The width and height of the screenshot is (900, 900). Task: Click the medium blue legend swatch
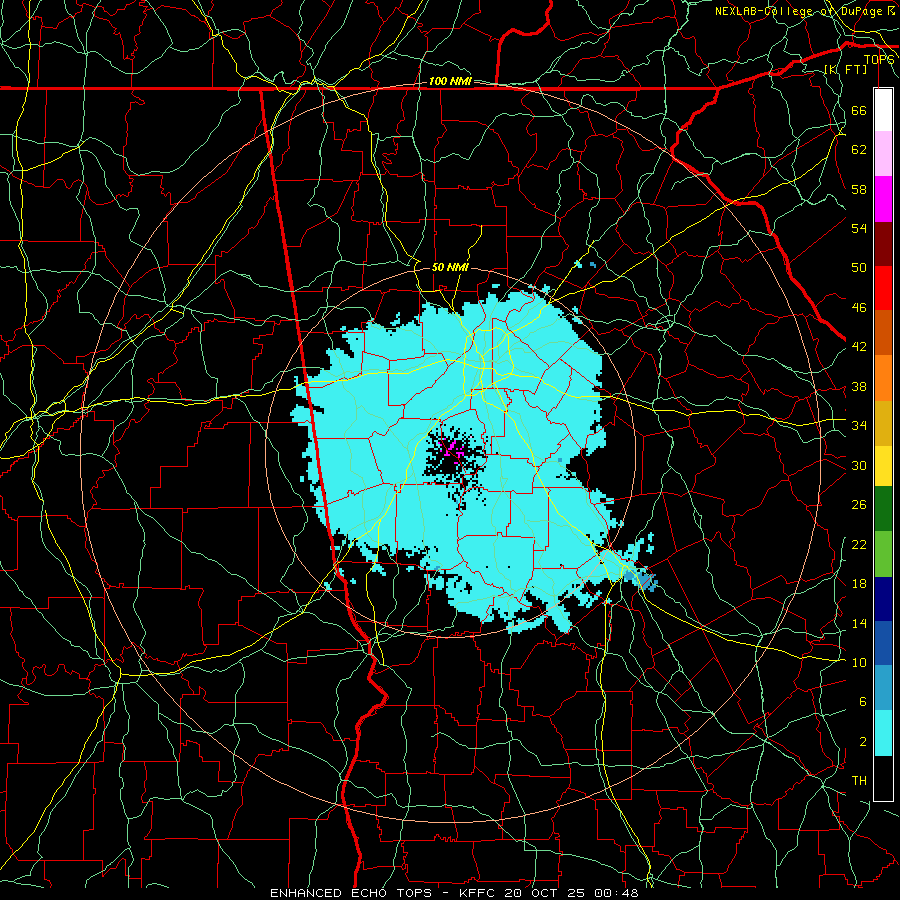[883, 643]
